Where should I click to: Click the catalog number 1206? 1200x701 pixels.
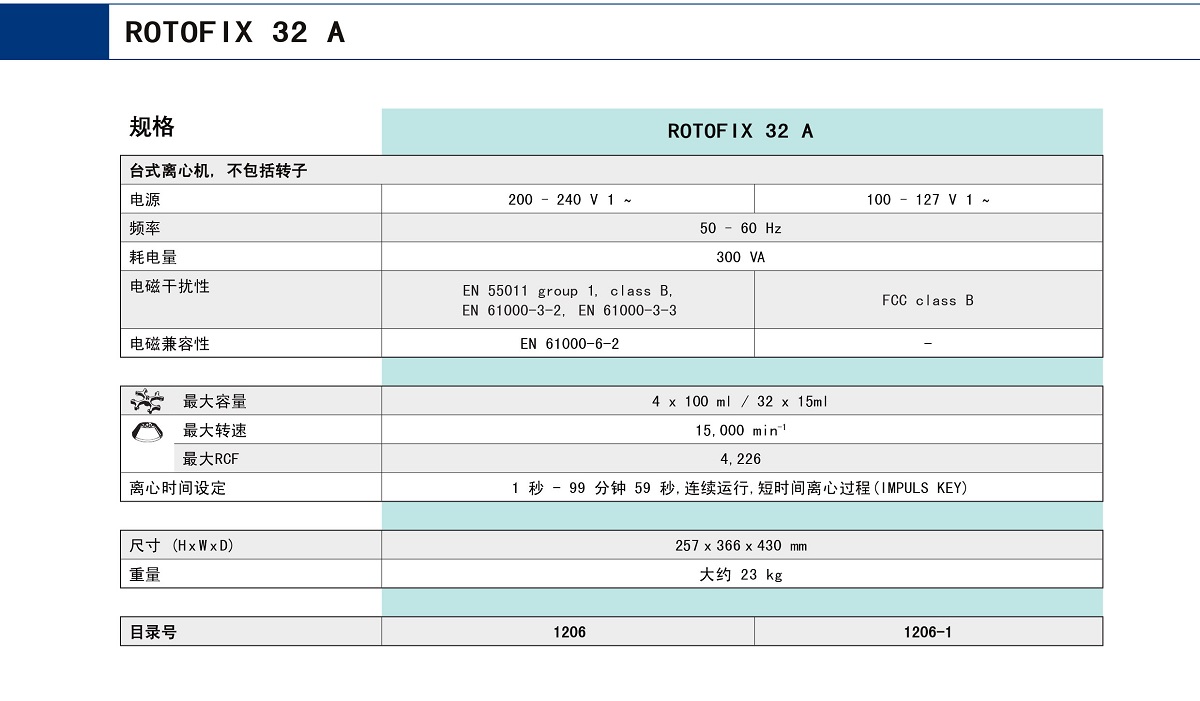tap(570, 632)
